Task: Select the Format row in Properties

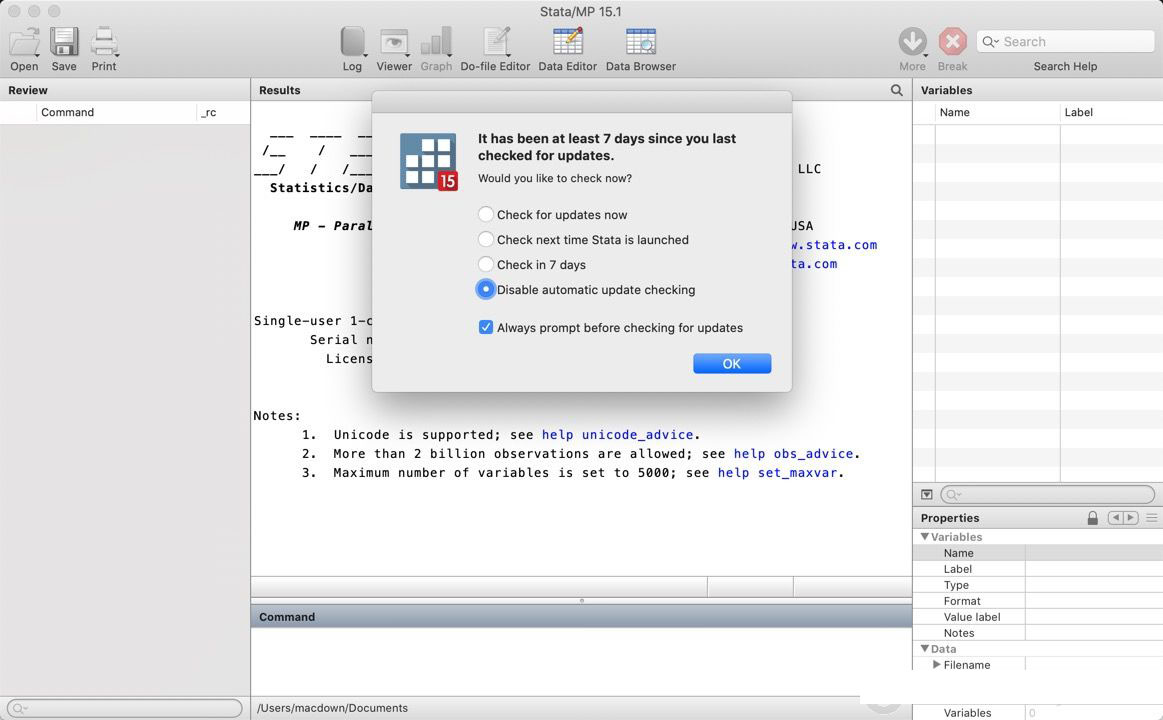Action: click(x=1038, y=601)
